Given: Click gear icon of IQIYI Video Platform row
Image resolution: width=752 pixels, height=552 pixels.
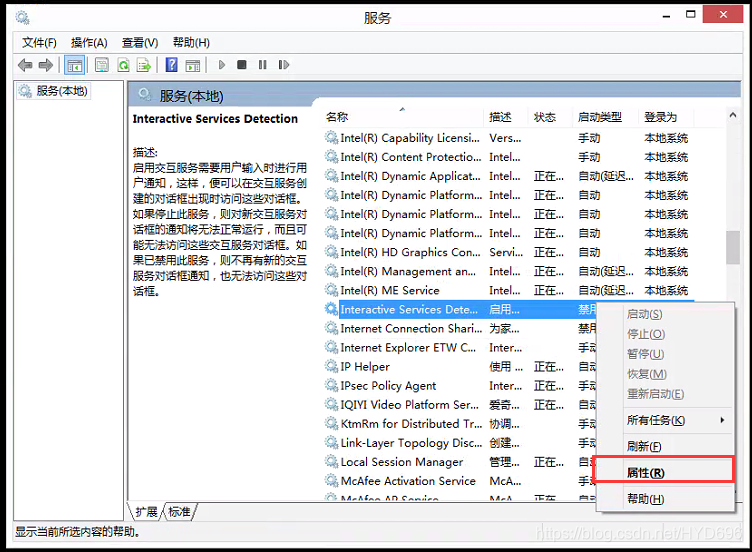Looking at the screenshot, I should (331, 404).
